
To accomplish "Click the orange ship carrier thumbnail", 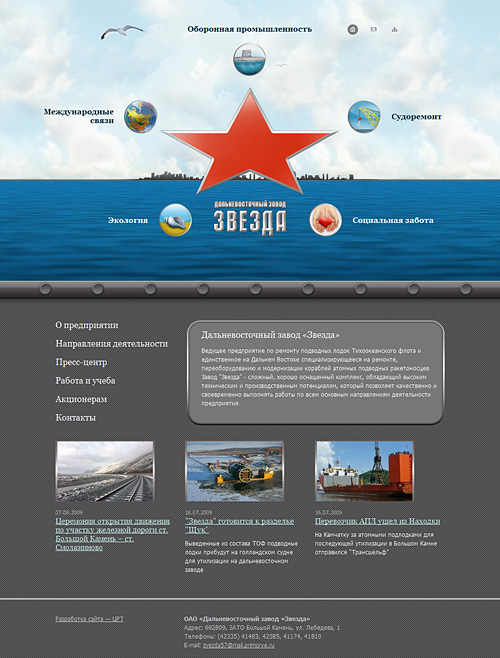I will (364, 471).
